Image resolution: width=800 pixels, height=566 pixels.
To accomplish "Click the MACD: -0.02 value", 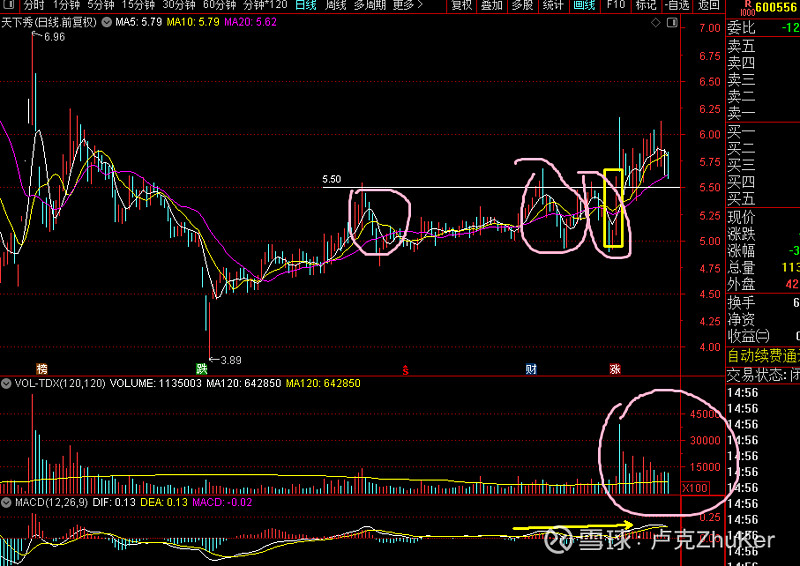I will tap(222, 503).
